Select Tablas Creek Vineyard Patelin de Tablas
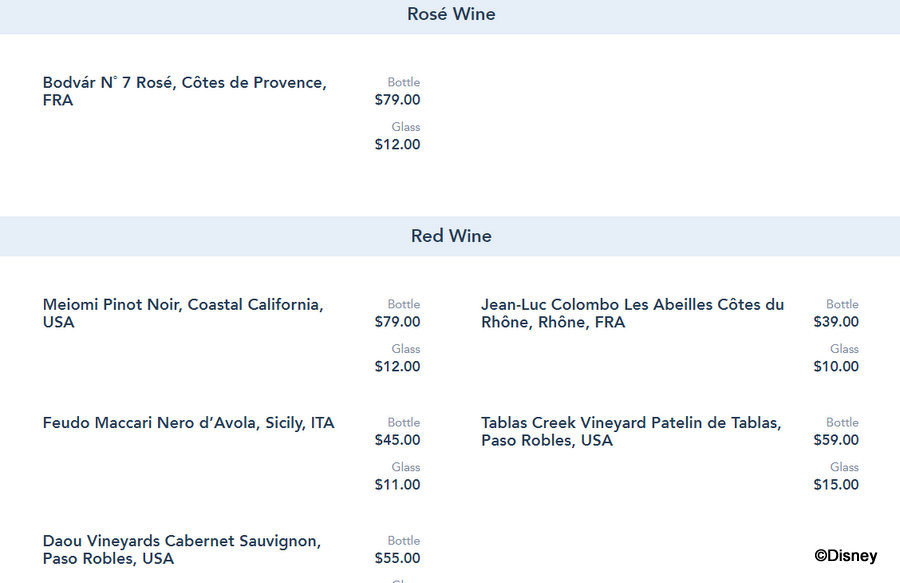900x583 pixels. 631,432
